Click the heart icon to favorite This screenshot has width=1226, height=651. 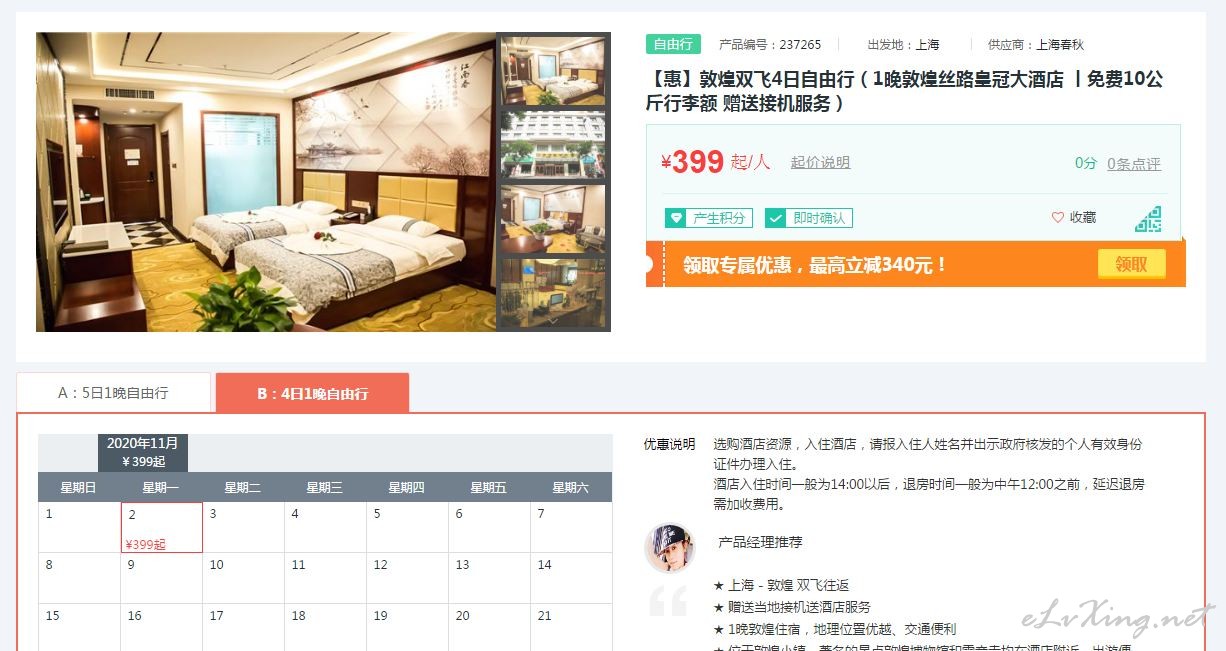(x=1058, y=217)
